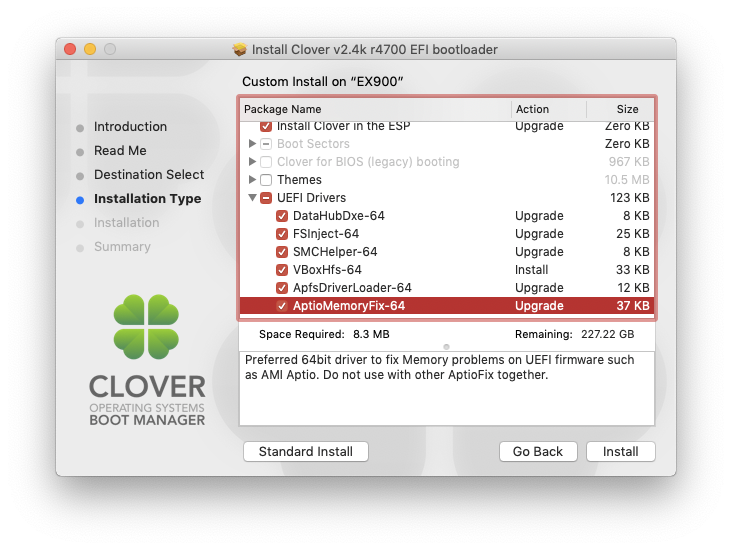Image resolution: width=732 pixels, height=550 pixels.
Task: Click the Space Required 8.3 MB value
Action: pos(371,334)
